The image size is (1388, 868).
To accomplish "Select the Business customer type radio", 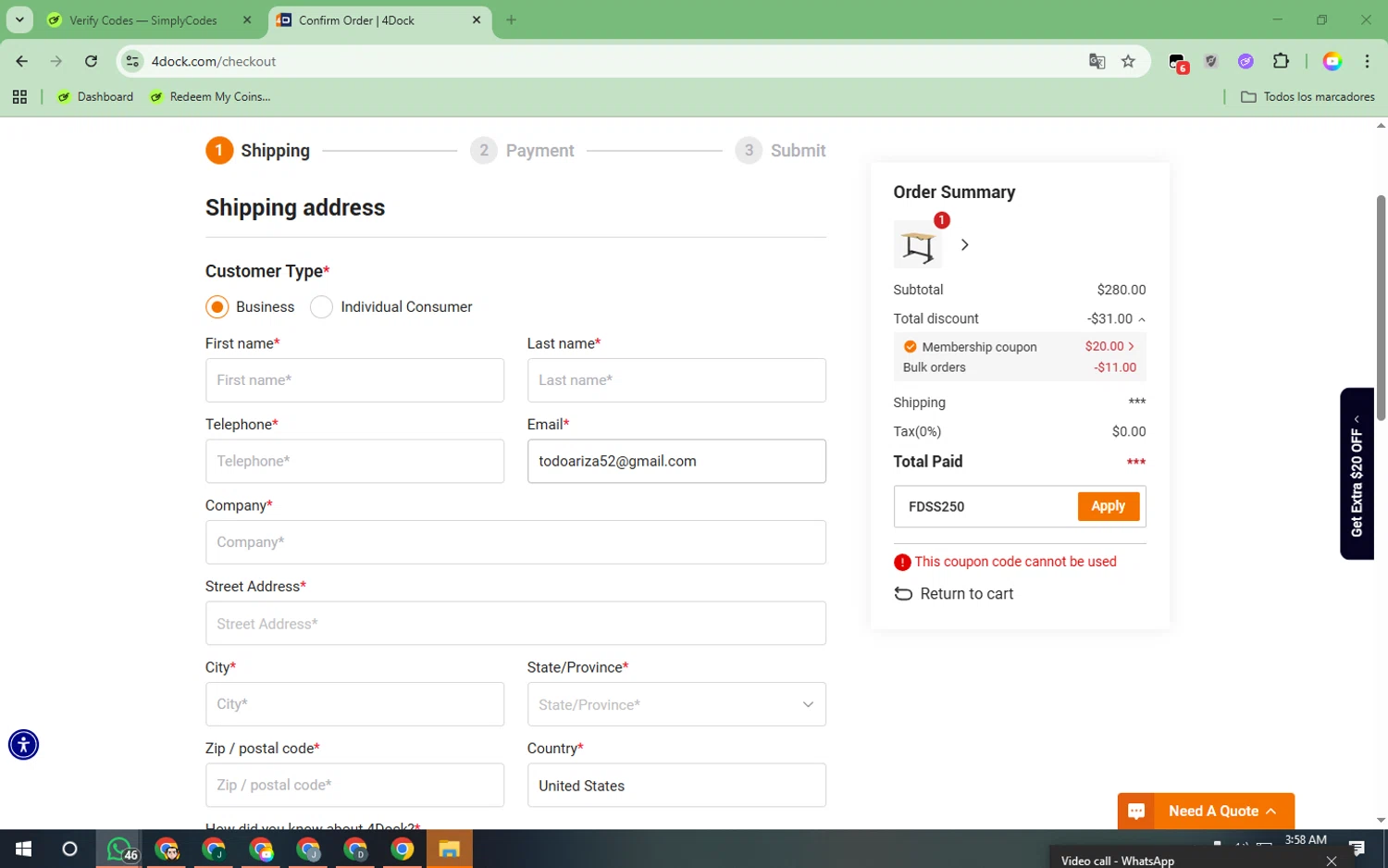I will pos(217,307).
